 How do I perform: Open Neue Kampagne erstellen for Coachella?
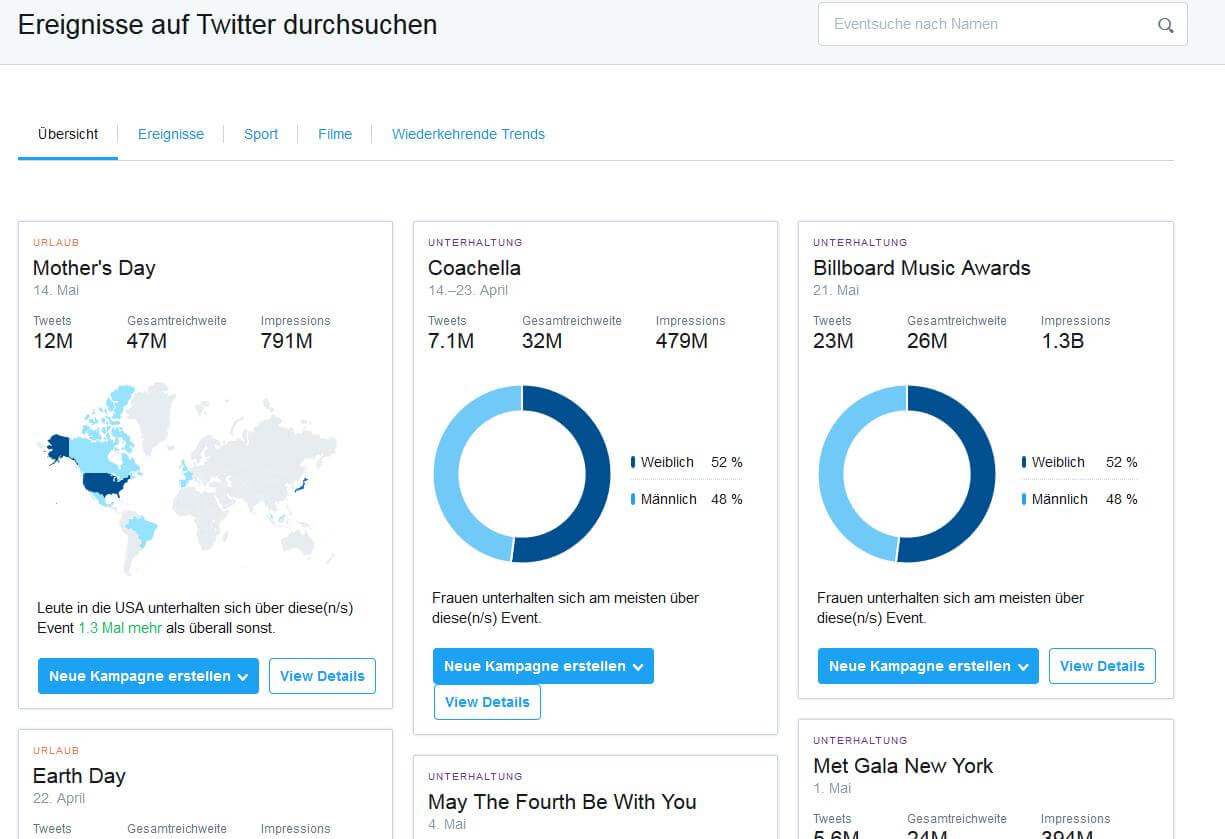click(x=543, y=666)
